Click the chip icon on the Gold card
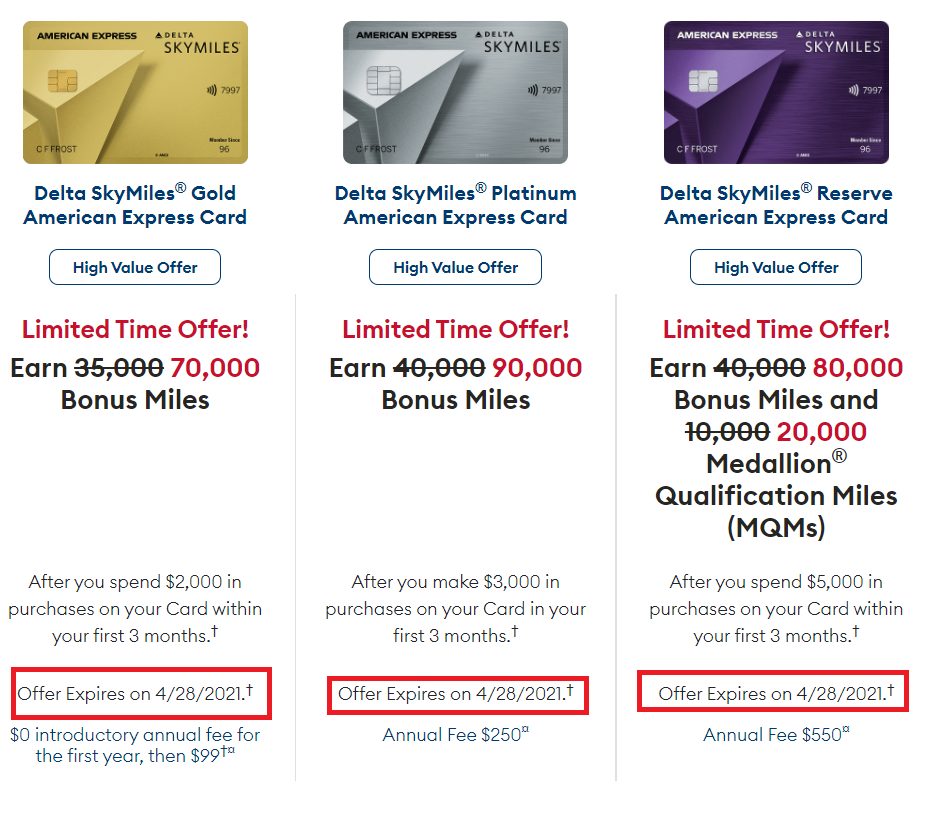Screen dimensions: 932x828 click(62, 81)
